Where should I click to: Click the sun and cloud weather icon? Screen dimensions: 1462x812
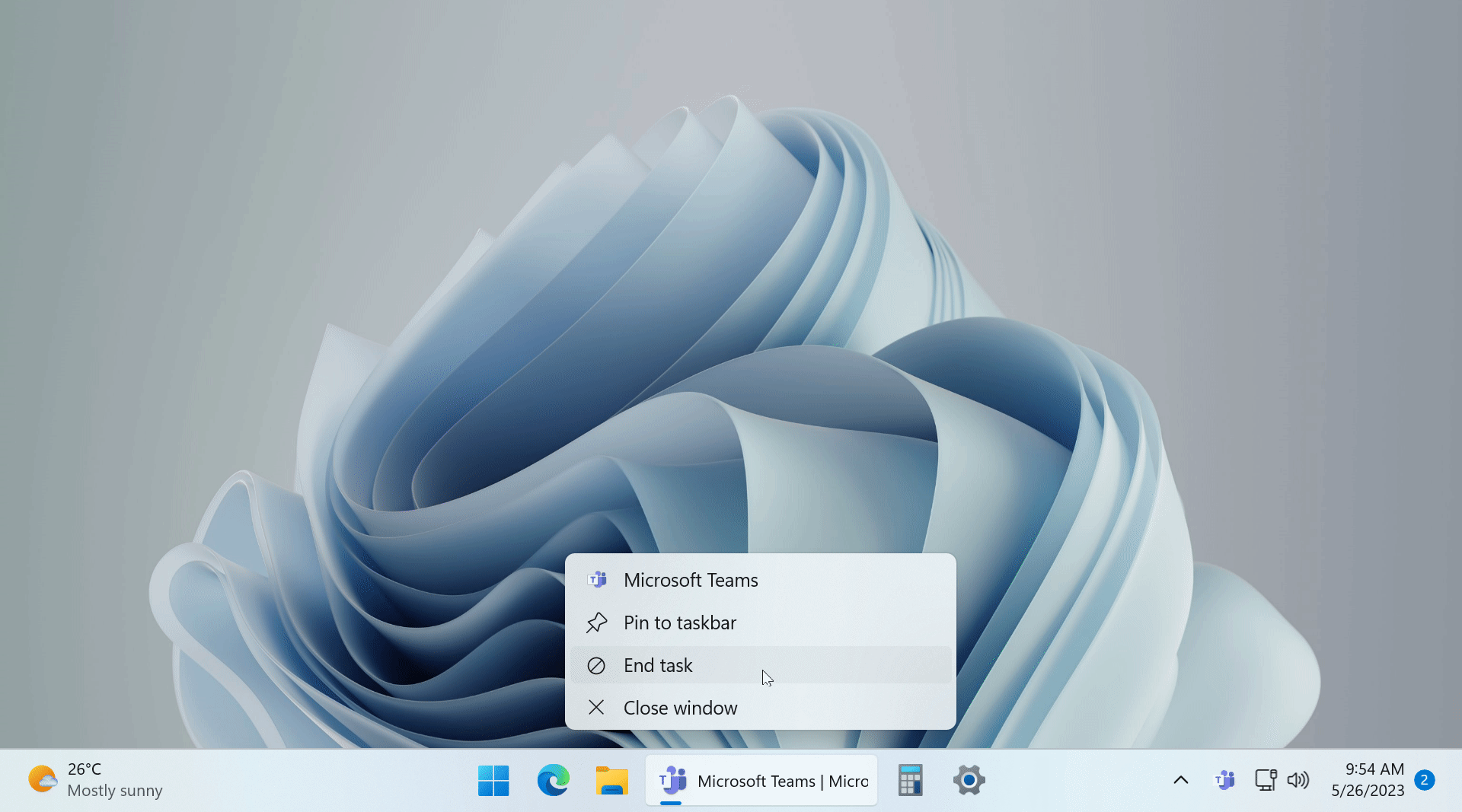[43, 779]
